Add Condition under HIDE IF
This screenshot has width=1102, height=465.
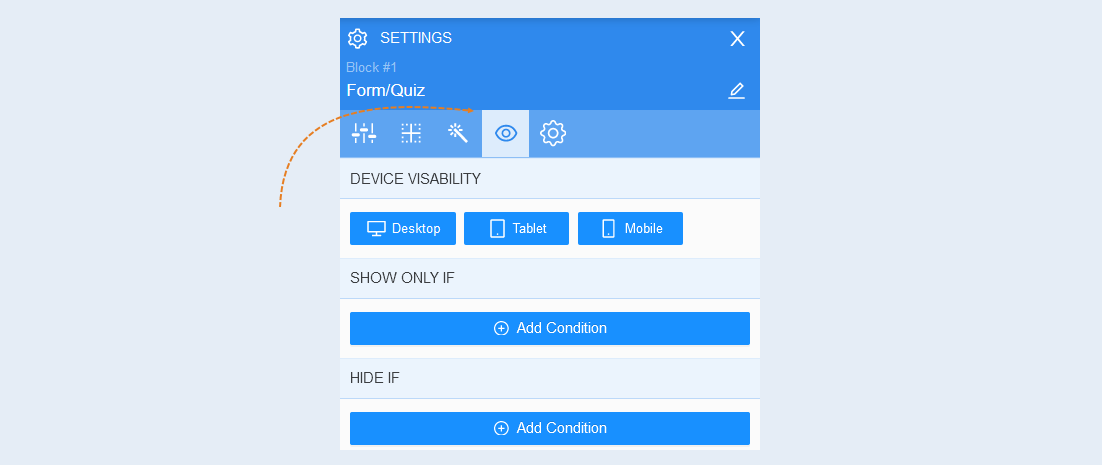click(550, 428)
